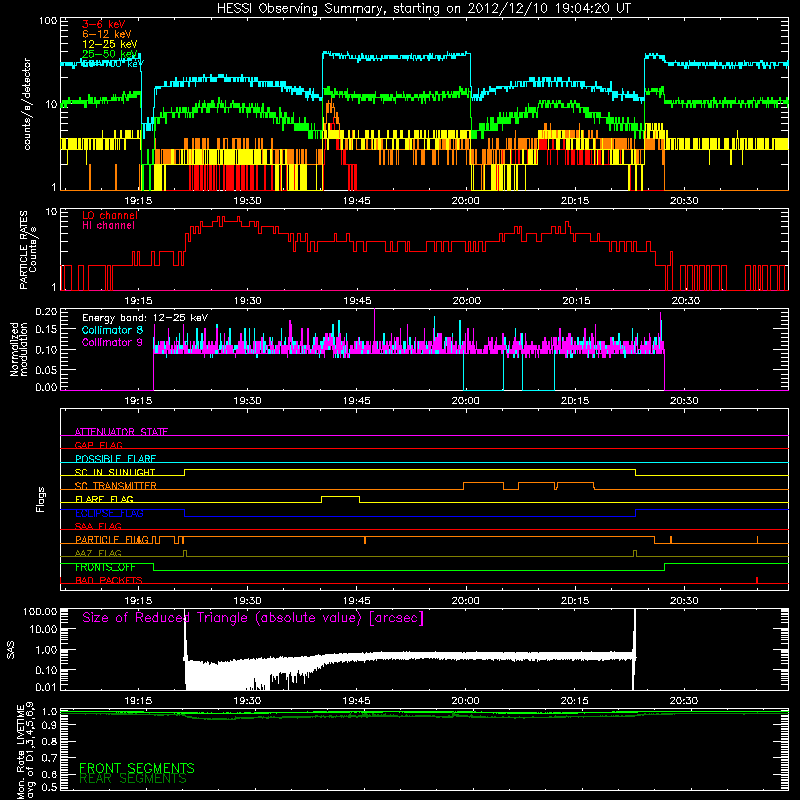Click the 10.00 tick on the SAS axis
800x800 pixels.
pyautogui.click(x=43, y=629)
